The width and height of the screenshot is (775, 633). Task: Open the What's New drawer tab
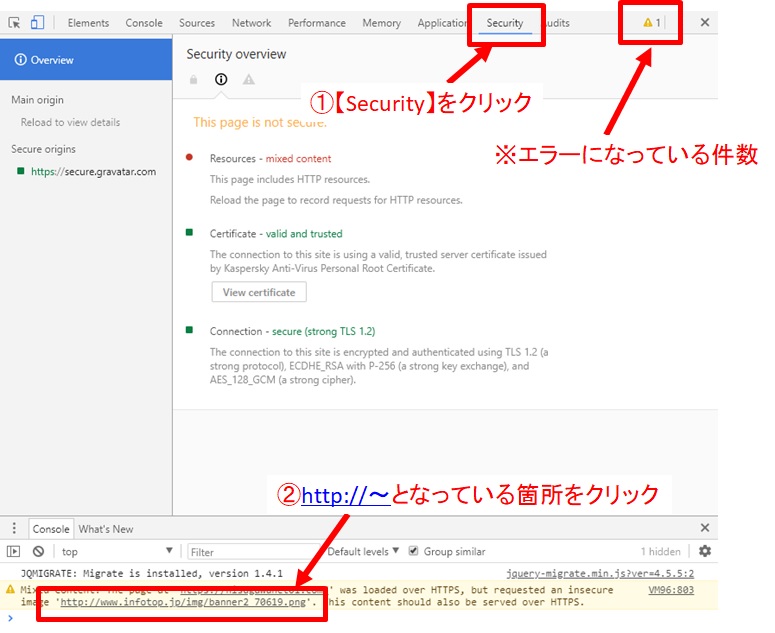coord(106,529)
